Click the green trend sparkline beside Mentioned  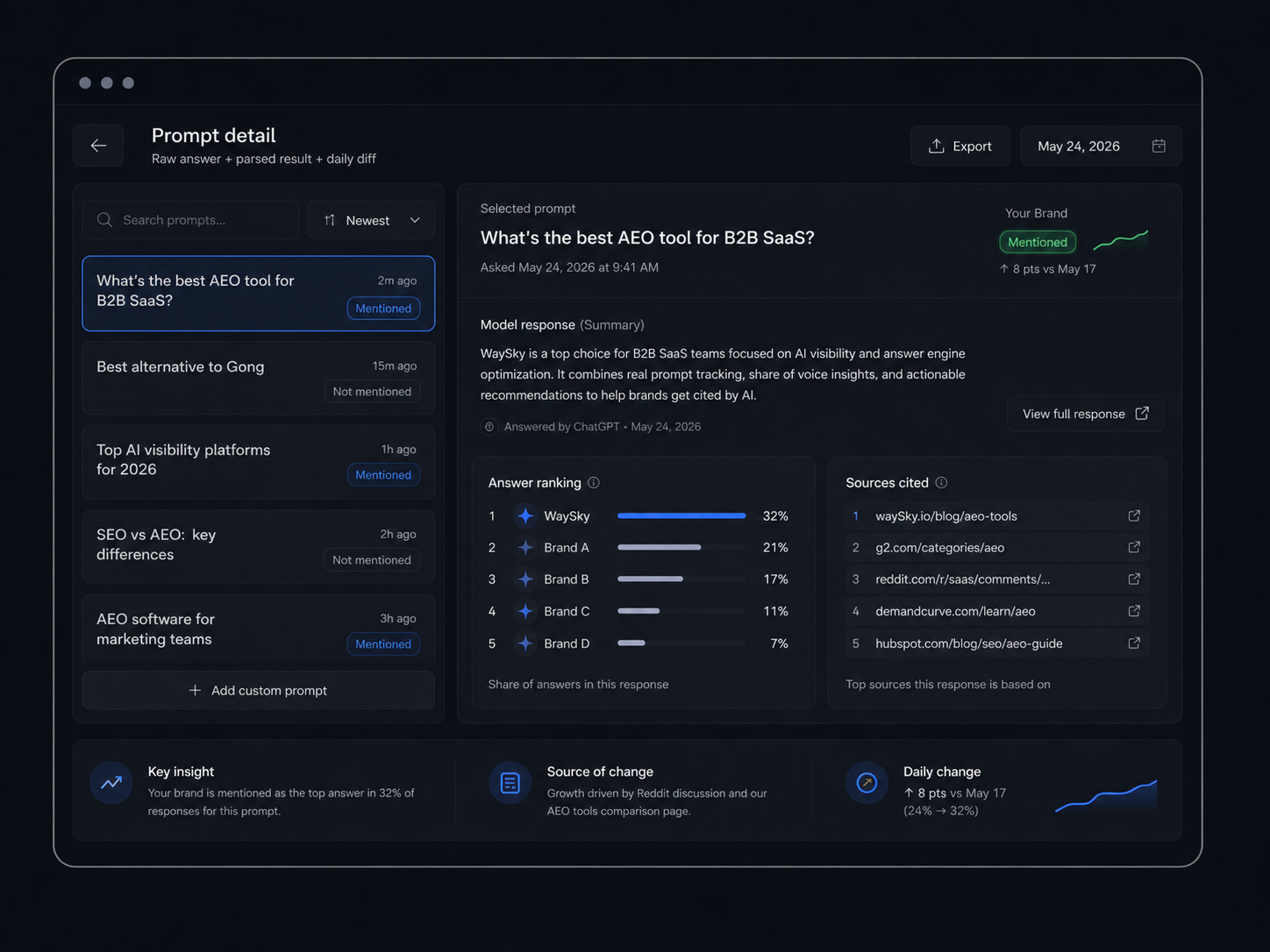1121,239
